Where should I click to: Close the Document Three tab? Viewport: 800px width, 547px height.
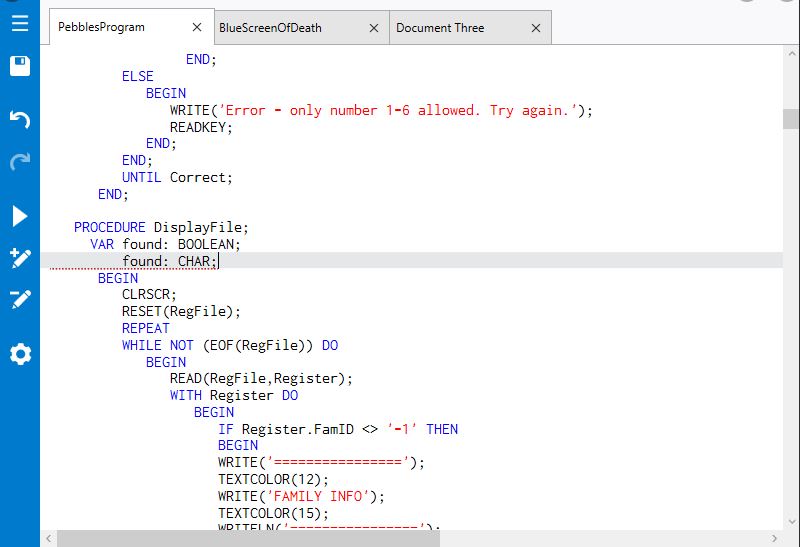click(x=536, y=28)
